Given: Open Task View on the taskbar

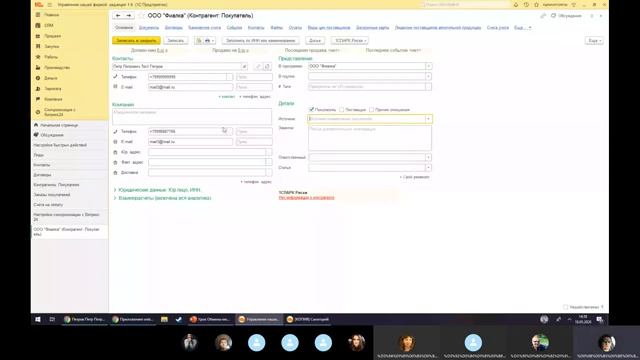Looking at the screenshot, I should pyautogui.click(x=52, y=320).
